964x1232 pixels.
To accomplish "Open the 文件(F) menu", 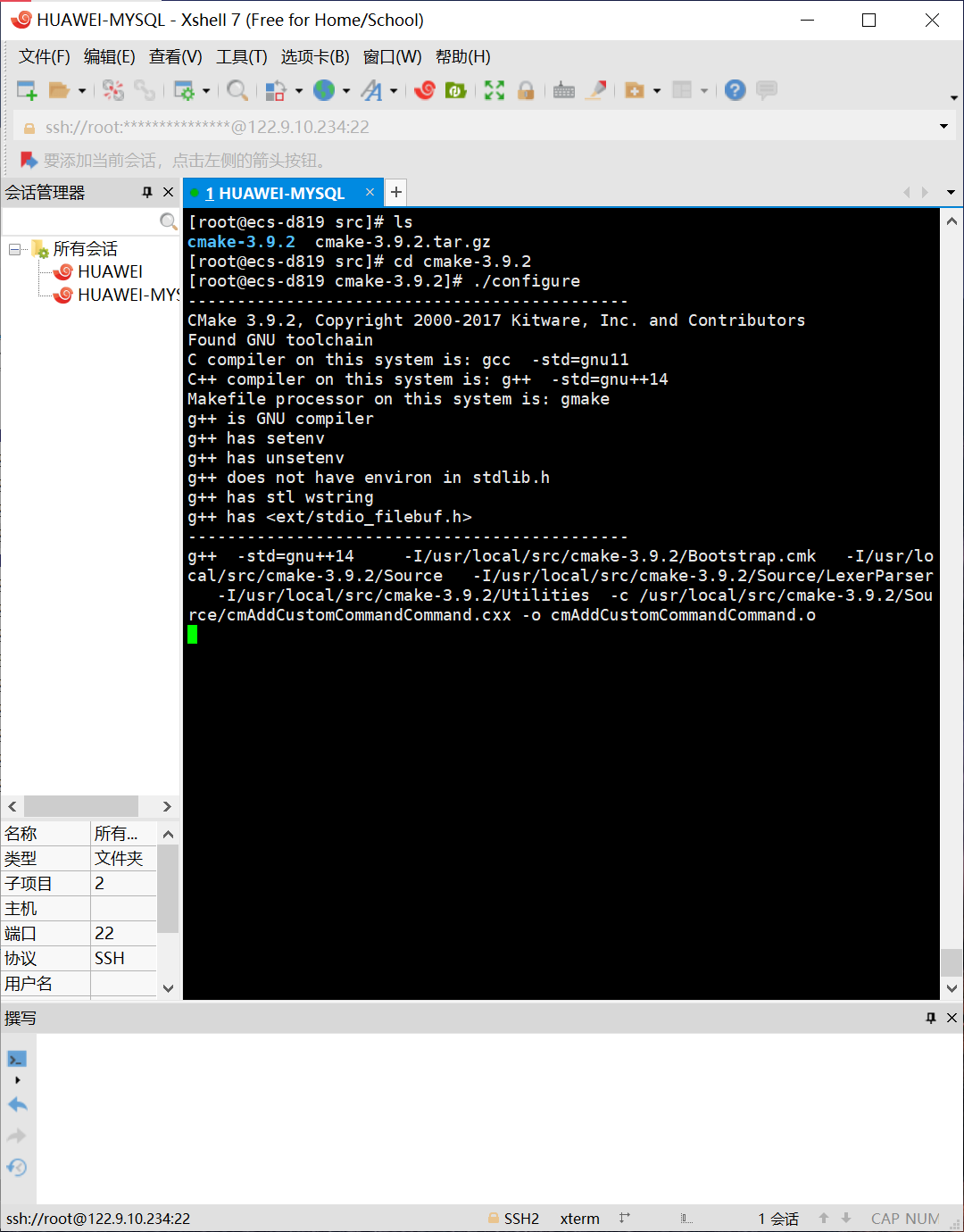I will tap(45, 57).
